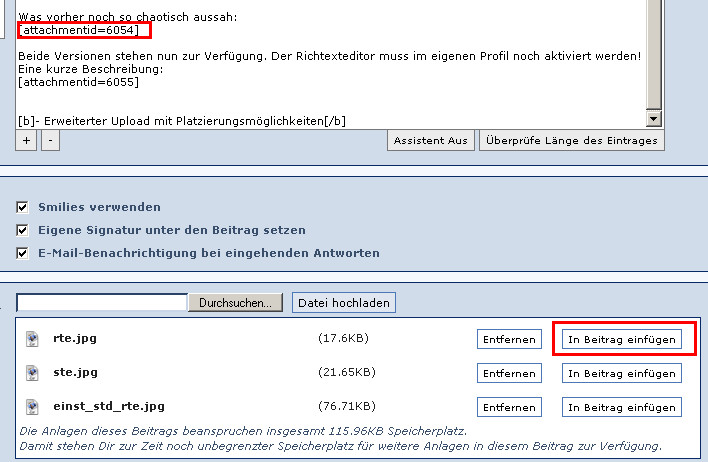
Task: Turn off the assistant via Assistent Aus
Action: pyautogui.click(x=431, y=140)
